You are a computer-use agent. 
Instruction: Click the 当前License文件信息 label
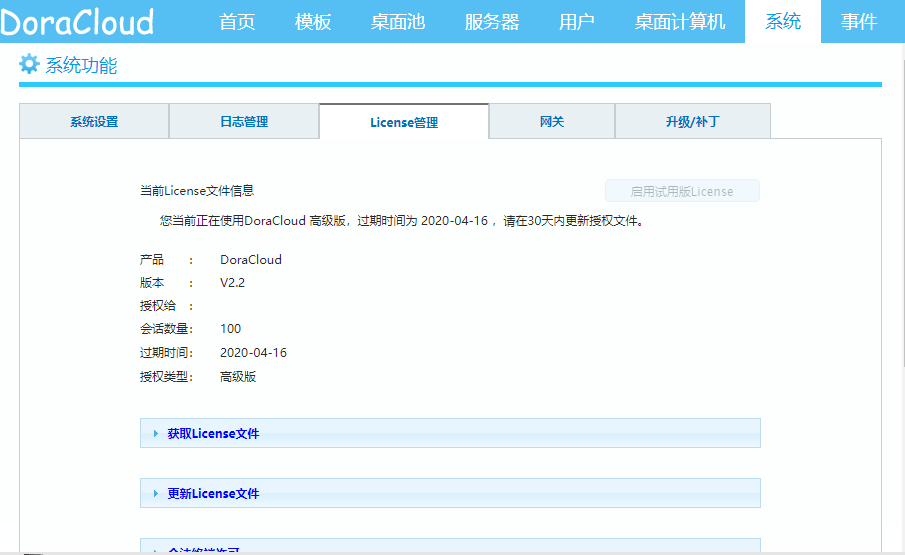[197, 191]
